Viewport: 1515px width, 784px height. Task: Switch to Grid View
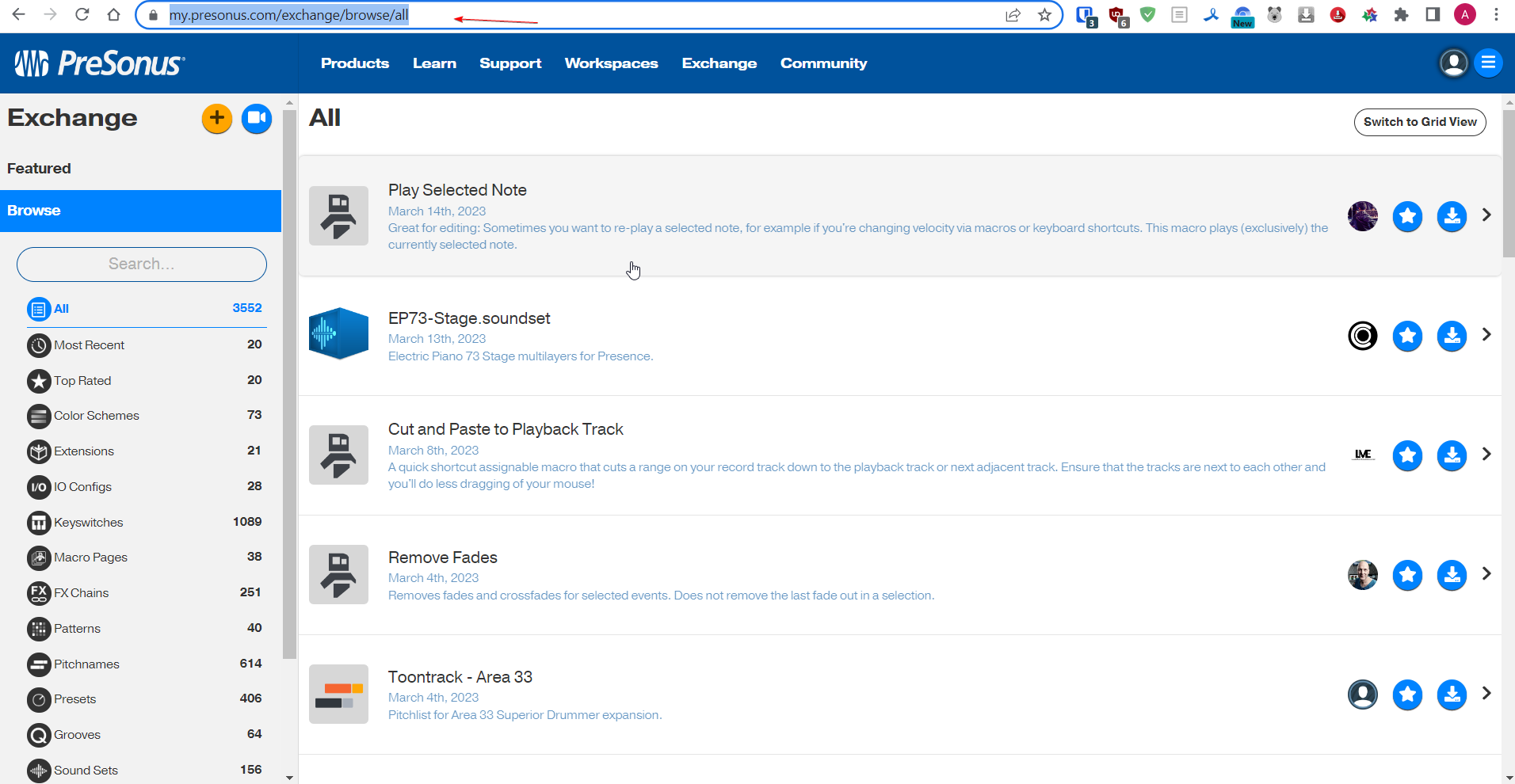tap(1420, 122)
